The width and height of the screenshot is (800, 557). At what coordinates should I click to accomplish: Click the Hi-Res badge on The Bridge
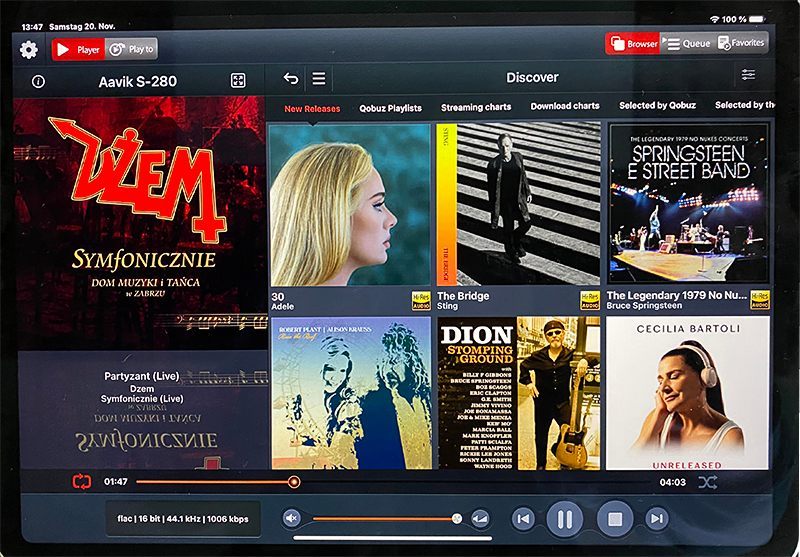tap(590, 300)
